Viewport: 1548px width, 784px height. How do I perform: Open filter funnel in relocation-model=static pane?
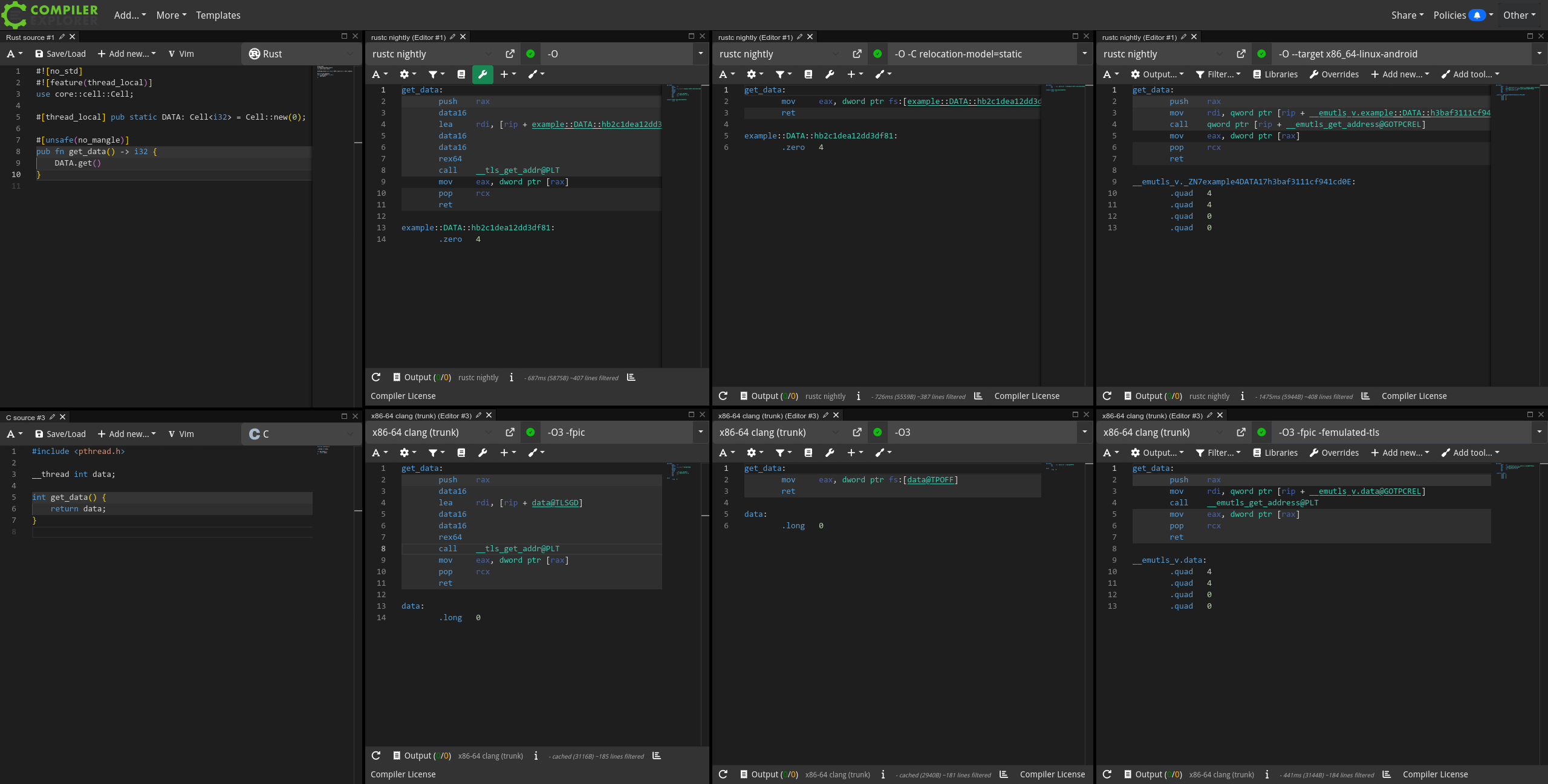click(784, 74)
